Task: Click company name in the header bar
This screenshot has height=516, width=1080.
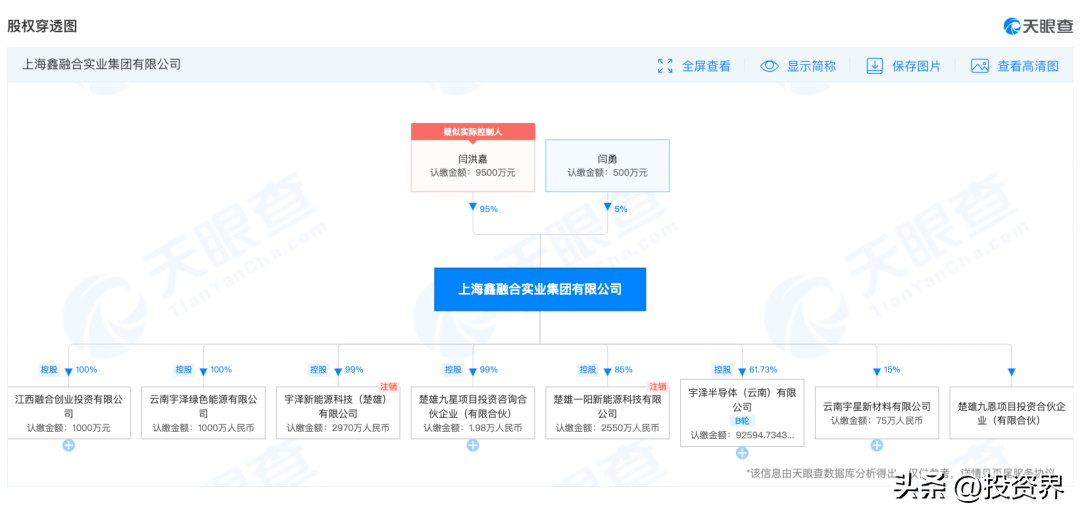Action: pyautogui.click(x=101, y=65)
